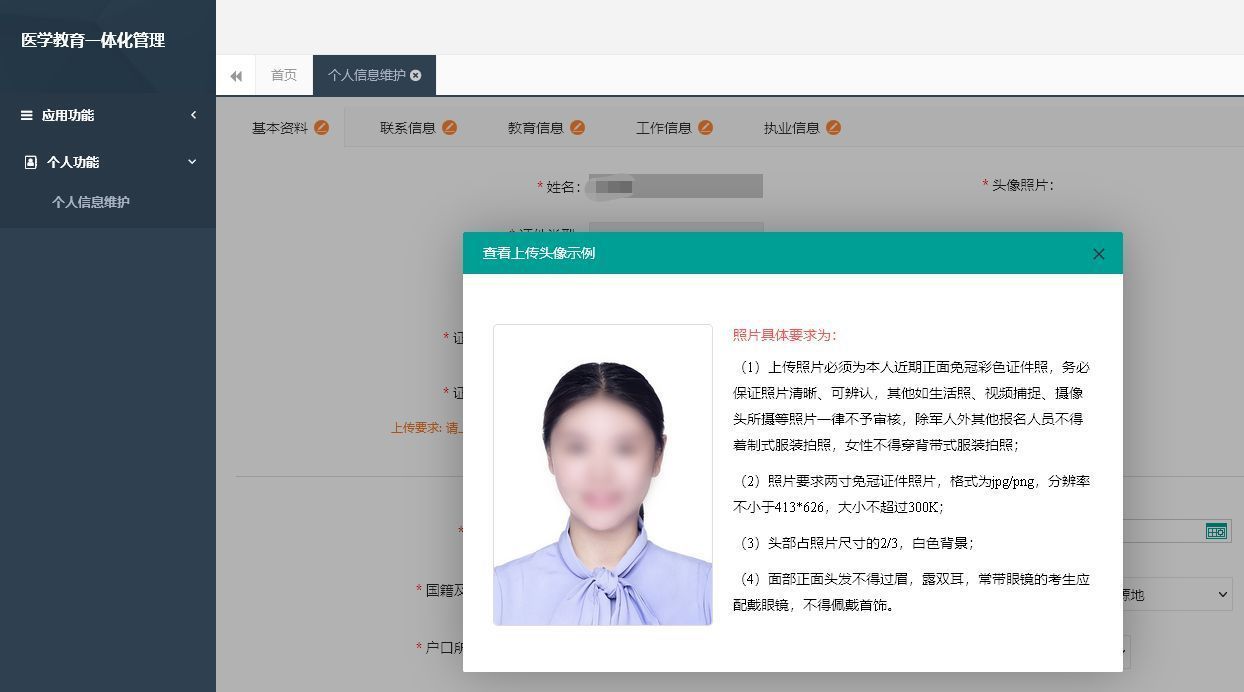
Task: Open the calendar date picker icon
Action: (1216, 531)
